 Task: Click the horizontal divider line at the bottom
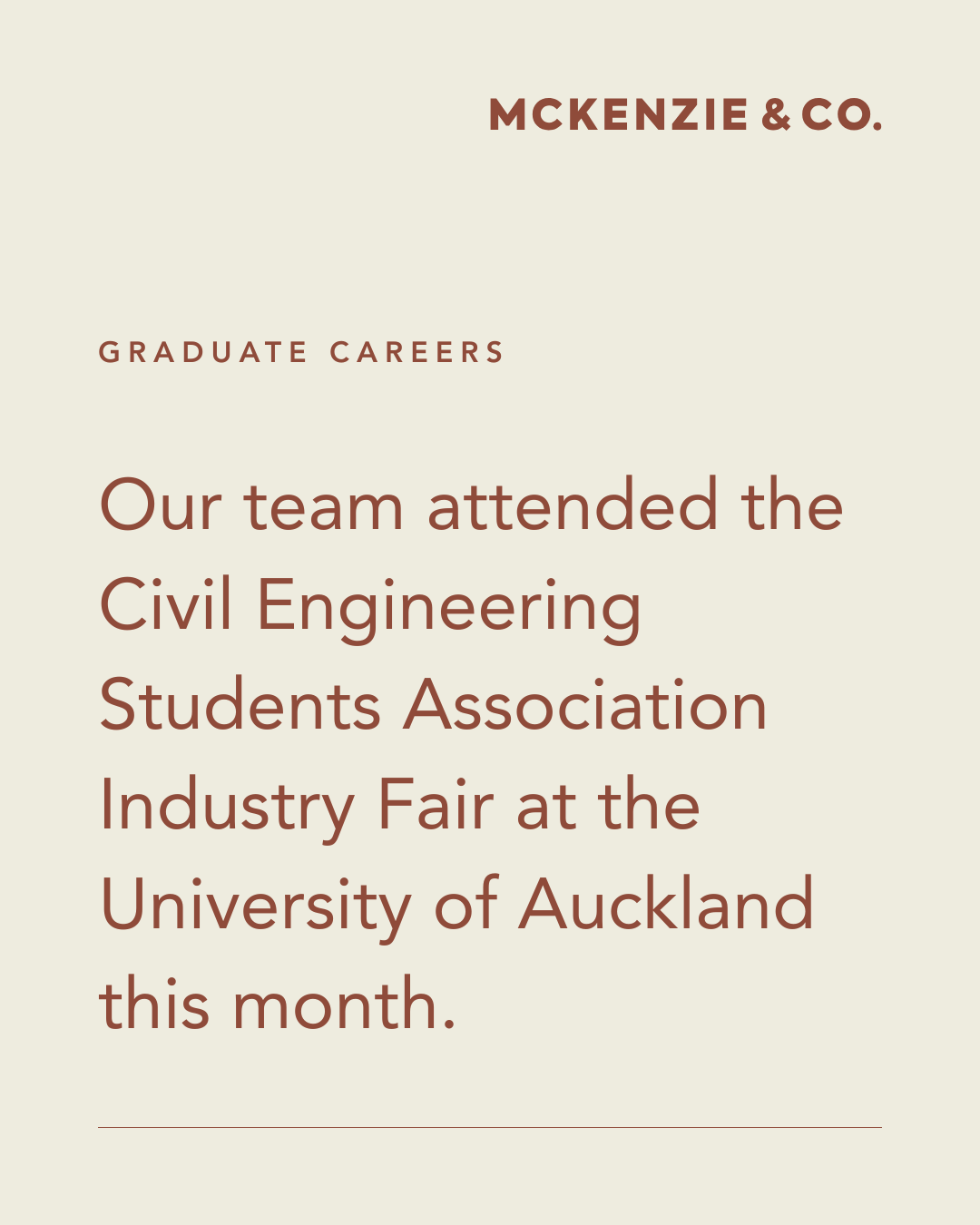tap(490, 1127)
